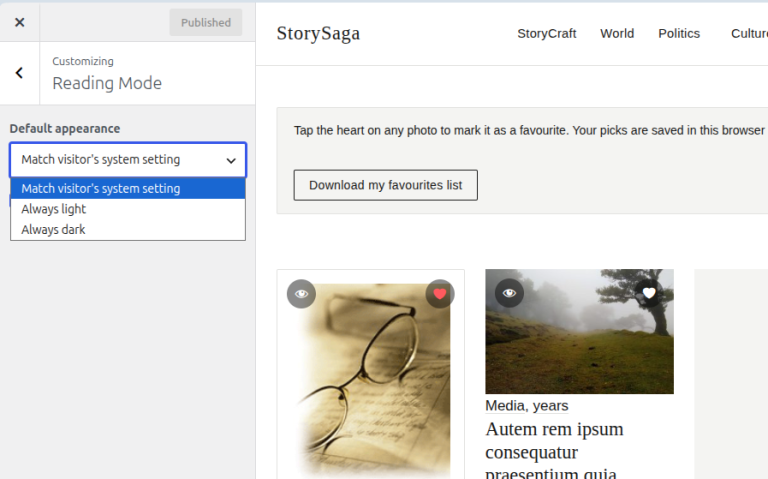Screen dimensions: 768x479
Task: Click the eye icon on the glasses photo
Action: [x=301, y=294]
